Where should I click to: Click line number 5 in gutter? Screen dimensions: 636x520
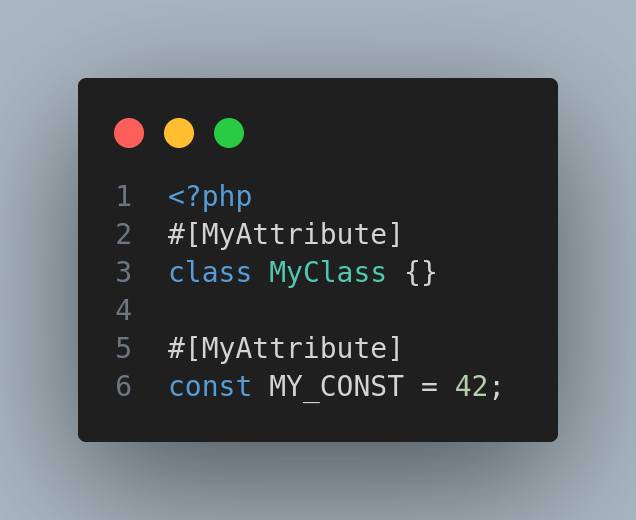point(123,349)
